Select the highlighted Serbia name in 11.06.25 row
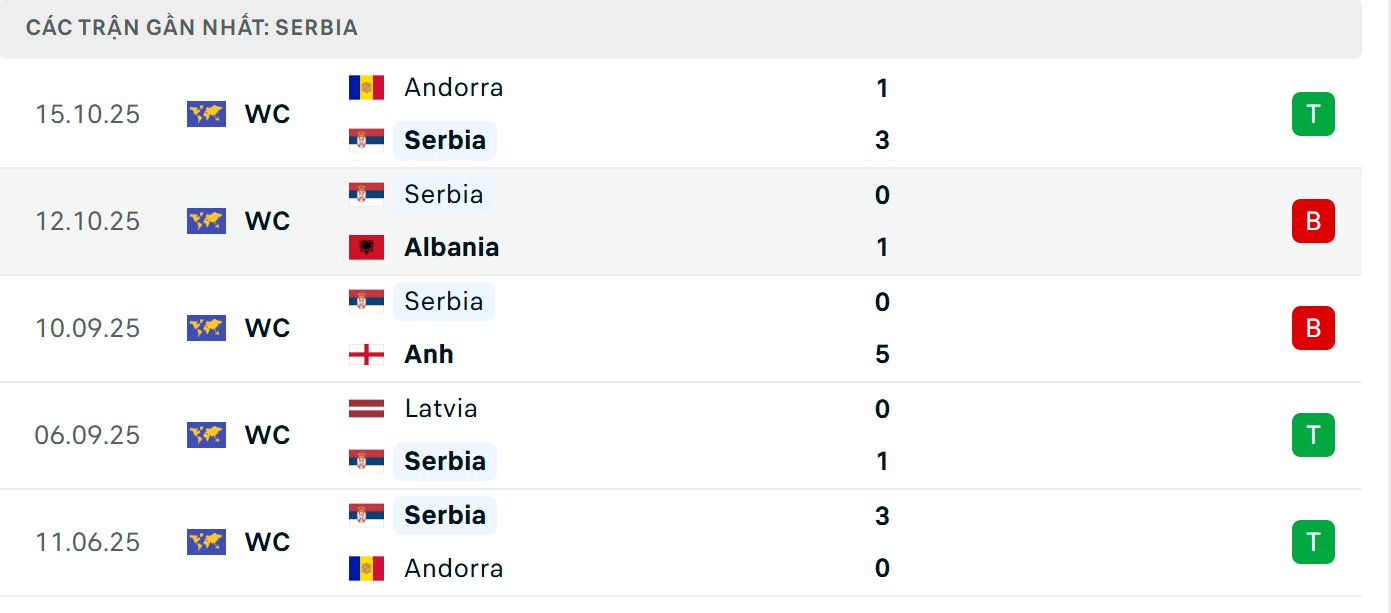The image size is (1391, 613). point(444,515)
